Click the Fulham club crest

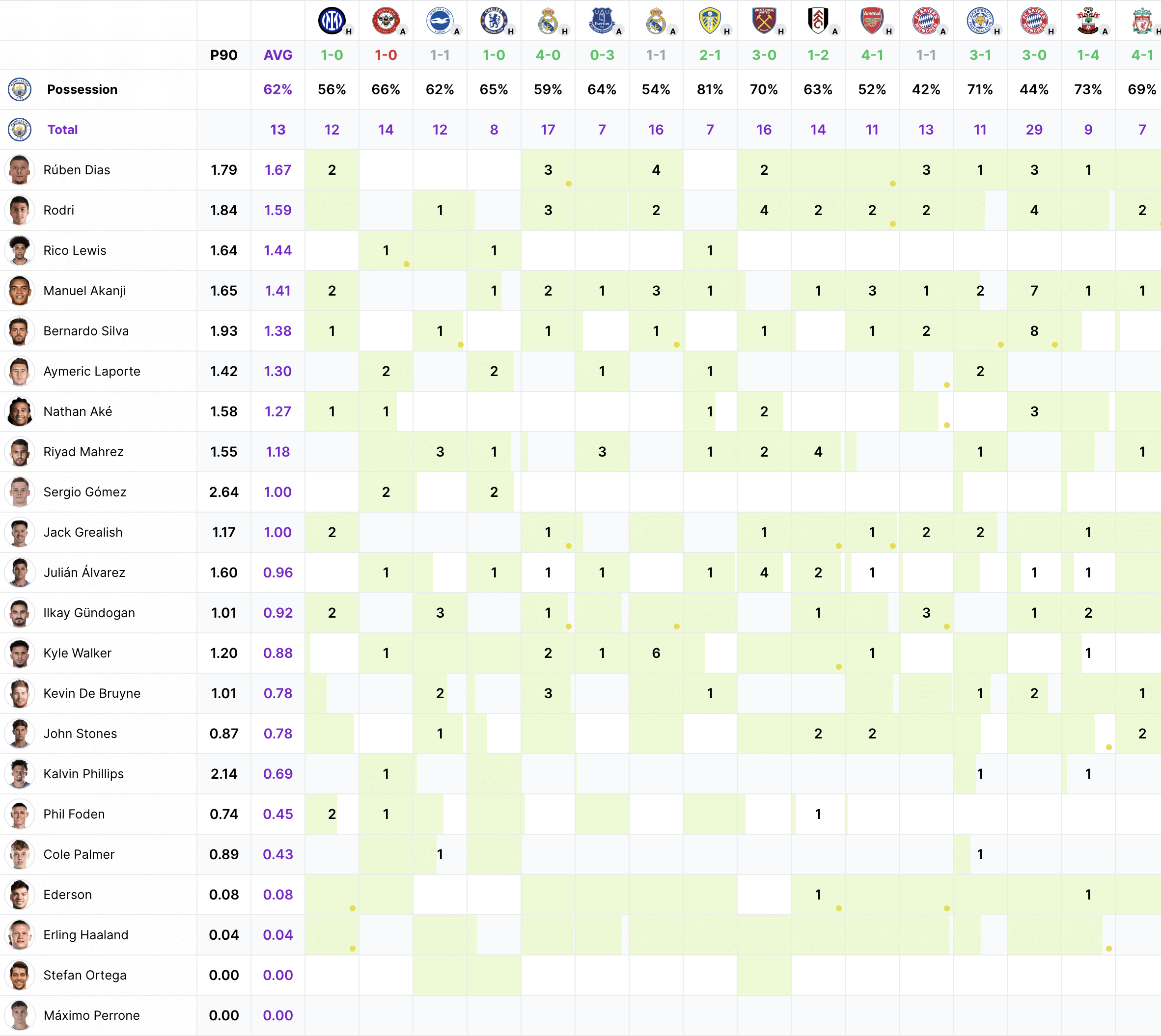[818, 21]
